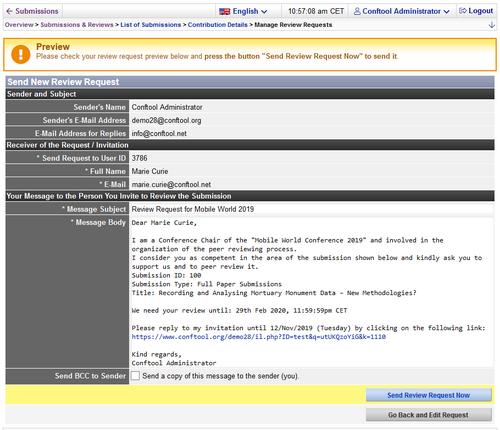This screenshot has width=500, height=430.
Task: Open Overview breadcrumb link
Action: click(19, 25)
